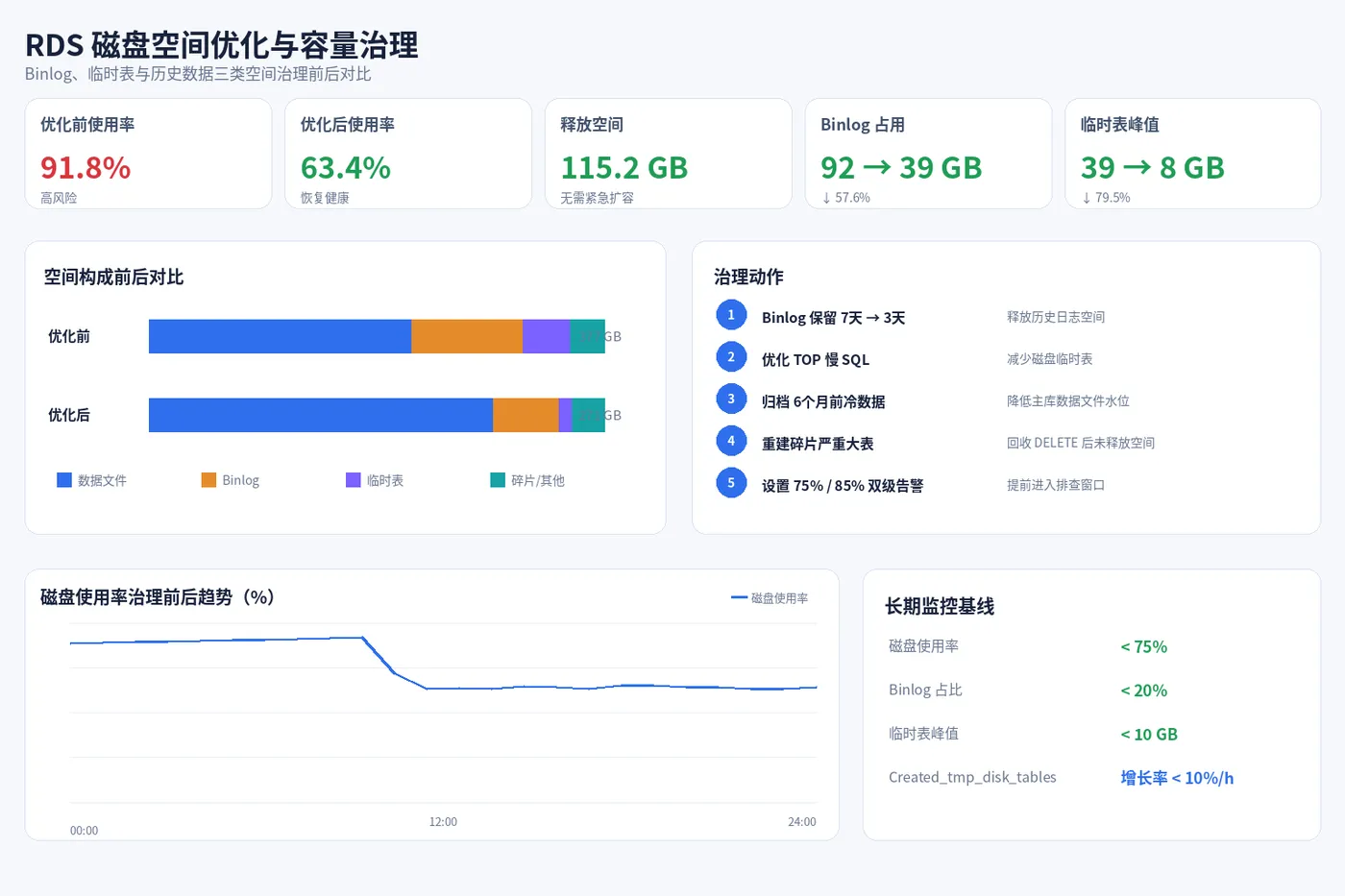Click the 设置 75% / 85% 双级告警 action
The width and height of the screenshot is (1345, 896).
tap(843, 486)
